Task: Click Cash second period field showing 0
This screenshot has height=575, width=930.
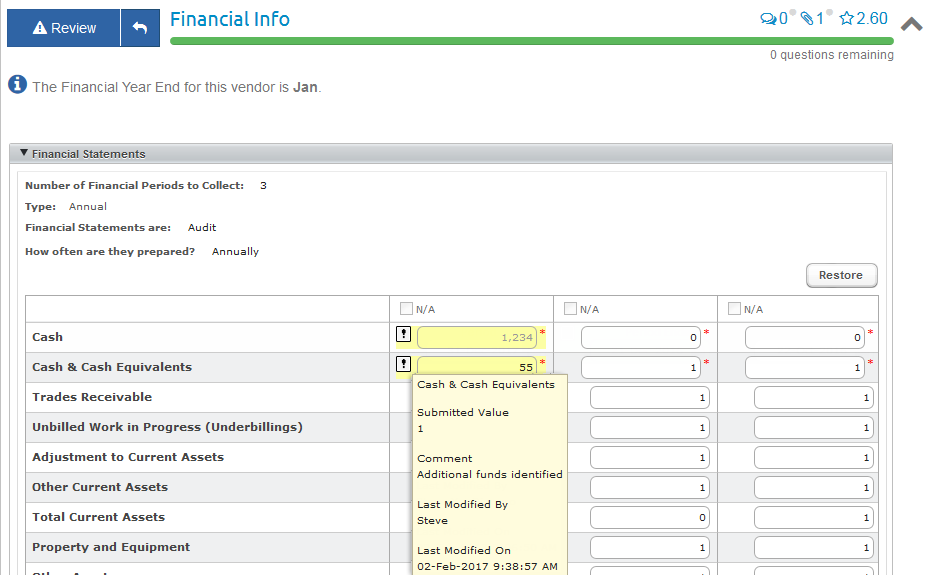Action: [641, 337]
